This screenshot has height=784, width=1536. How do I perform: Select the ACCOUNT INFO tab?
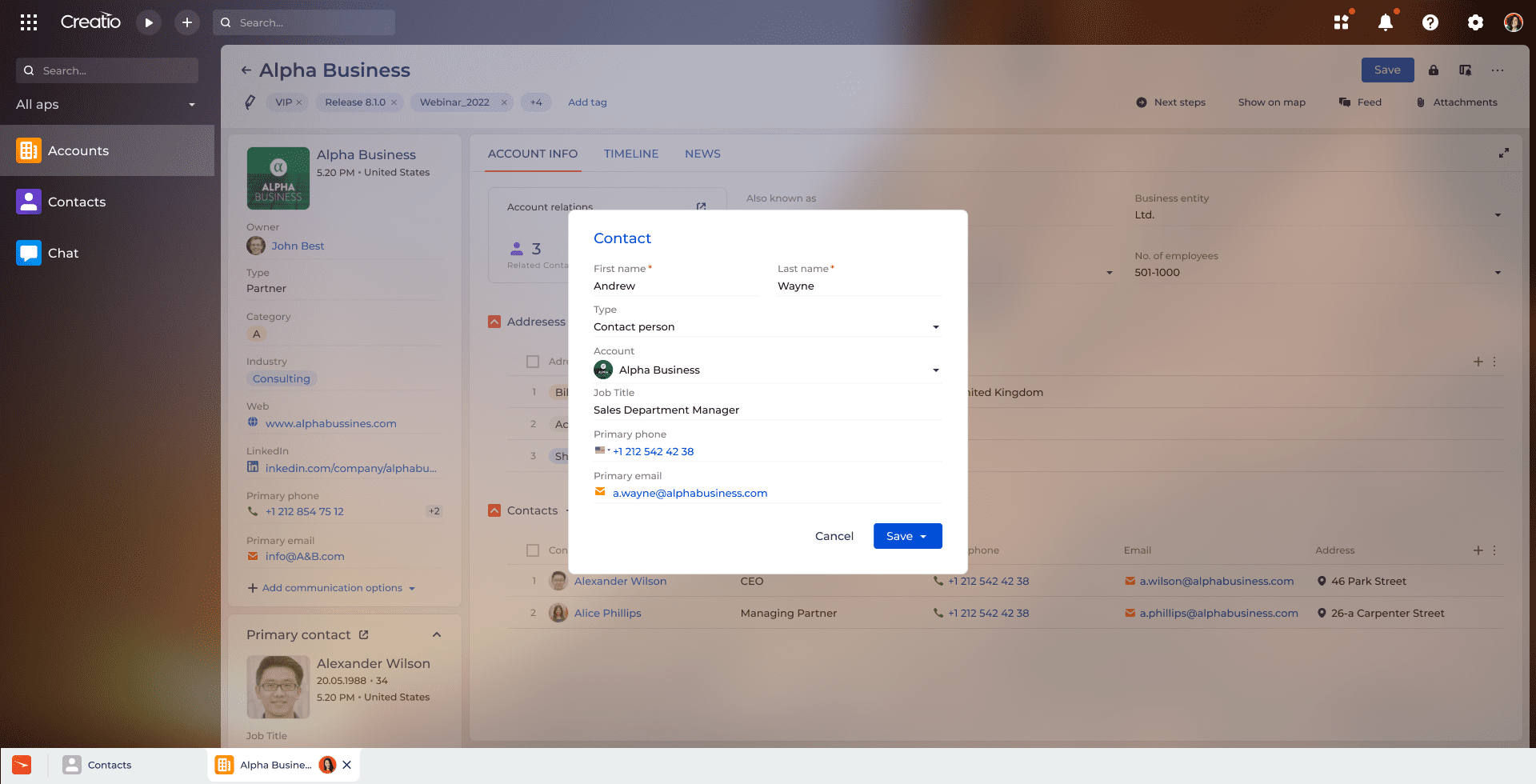(533, 154)
